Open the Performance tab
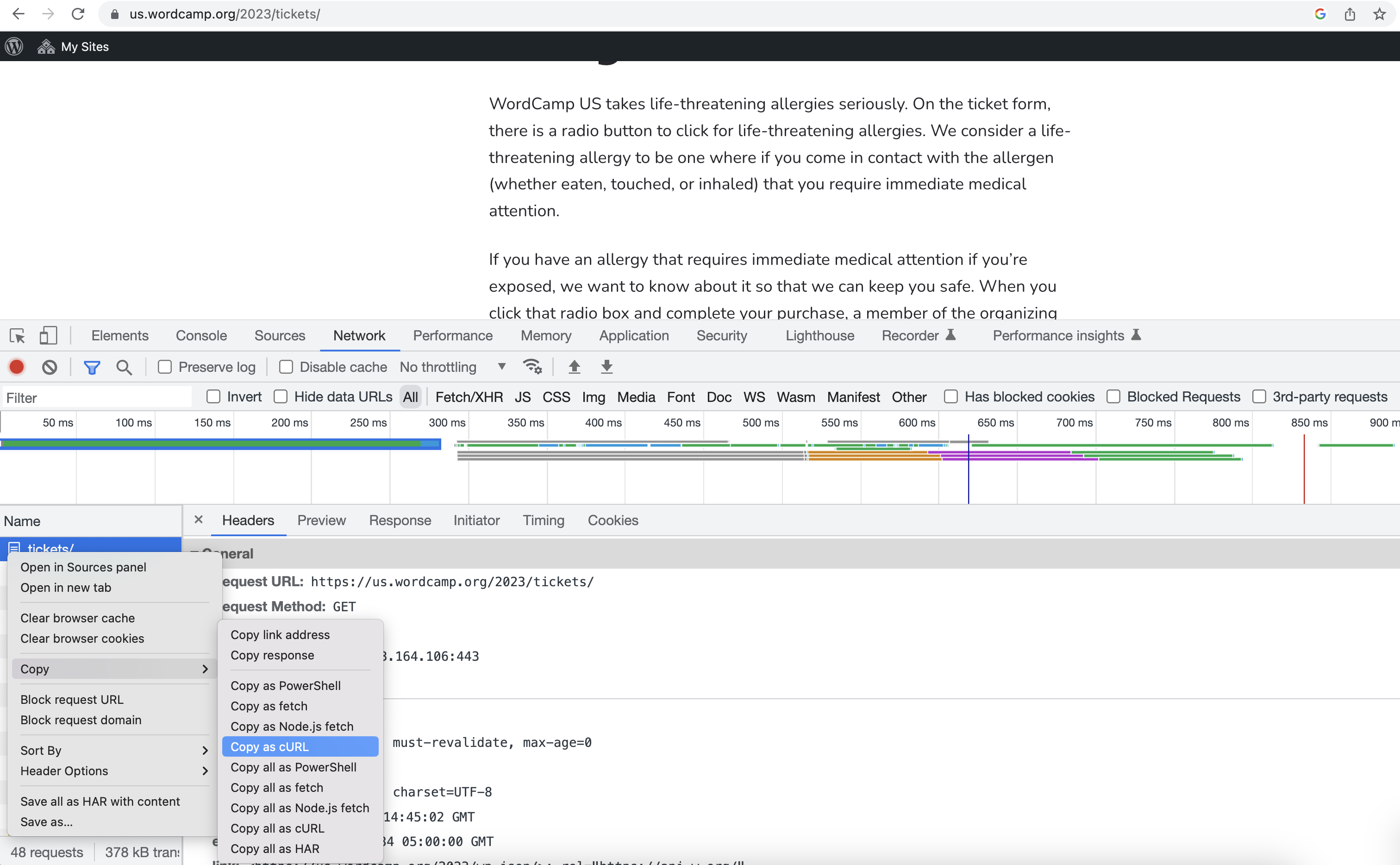This screenshot has height=865, width=1400. click(453, 335)
